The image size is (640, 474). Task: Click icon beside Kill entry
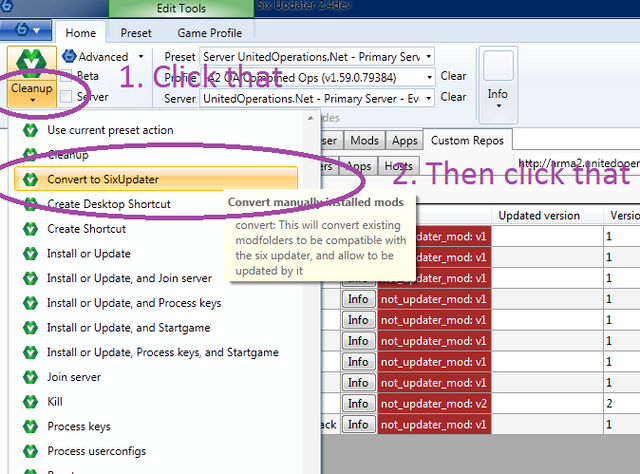[30, 402]
